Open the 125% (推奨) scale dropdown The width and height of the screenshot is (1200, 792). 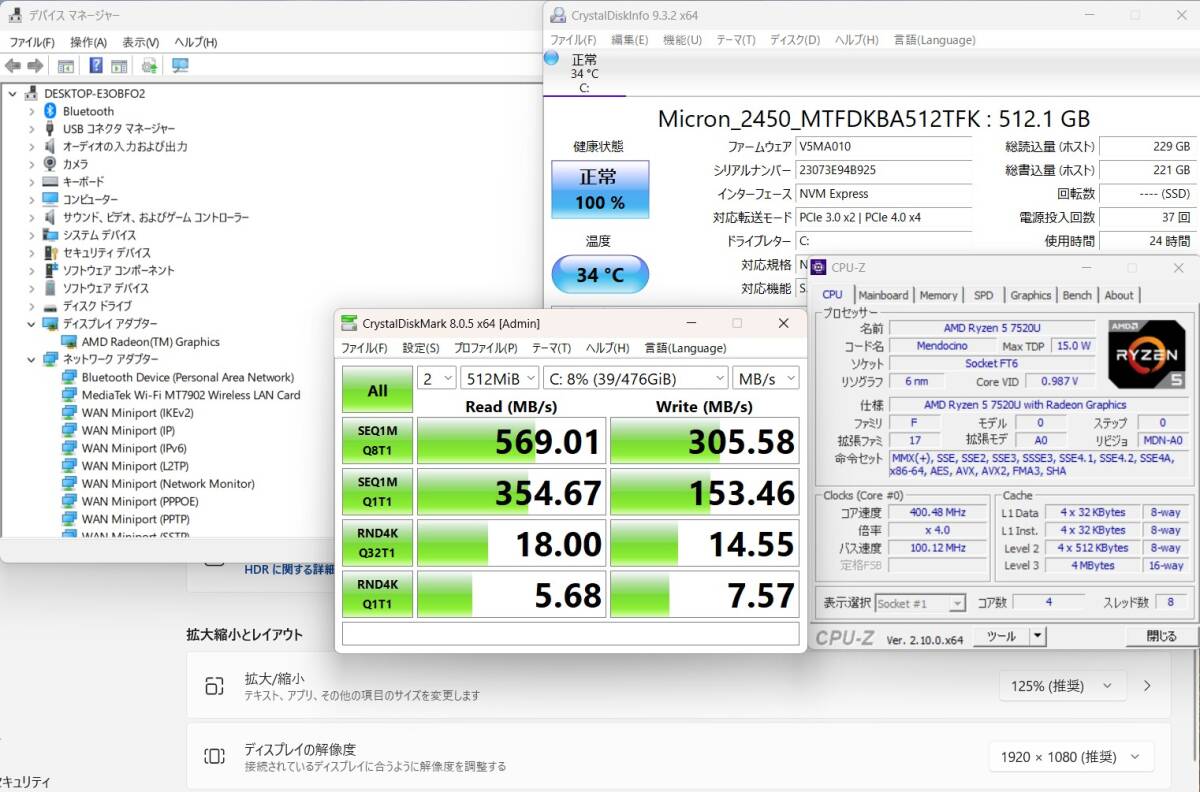1062,686
